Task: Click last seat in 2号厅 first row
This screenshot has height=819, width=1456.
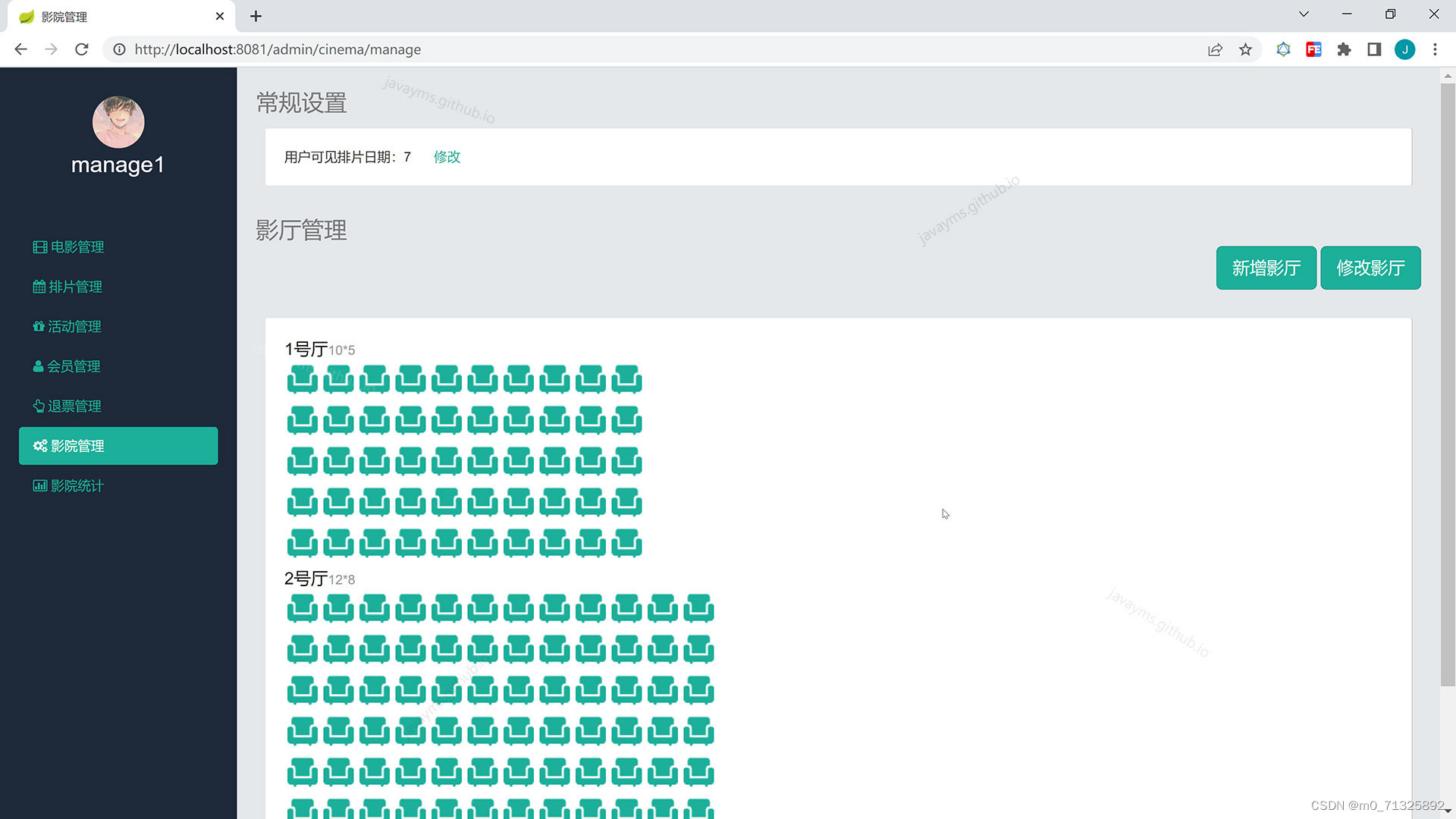Action: (698, 607)
